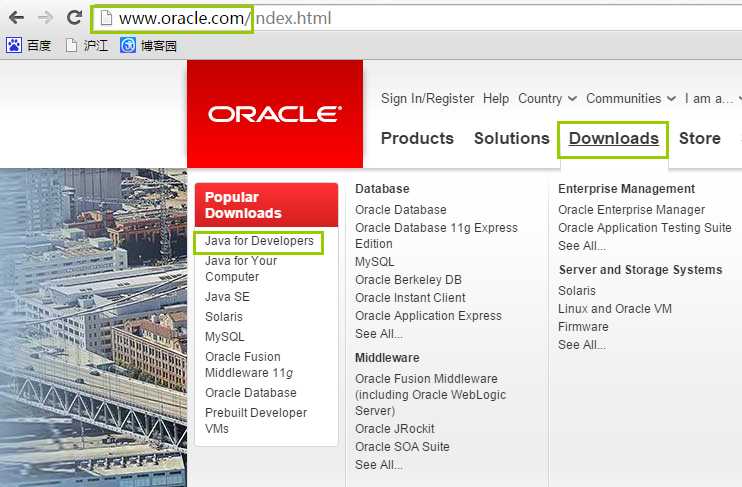Click Server and Storage Systems heading

[x=640, y=270]
